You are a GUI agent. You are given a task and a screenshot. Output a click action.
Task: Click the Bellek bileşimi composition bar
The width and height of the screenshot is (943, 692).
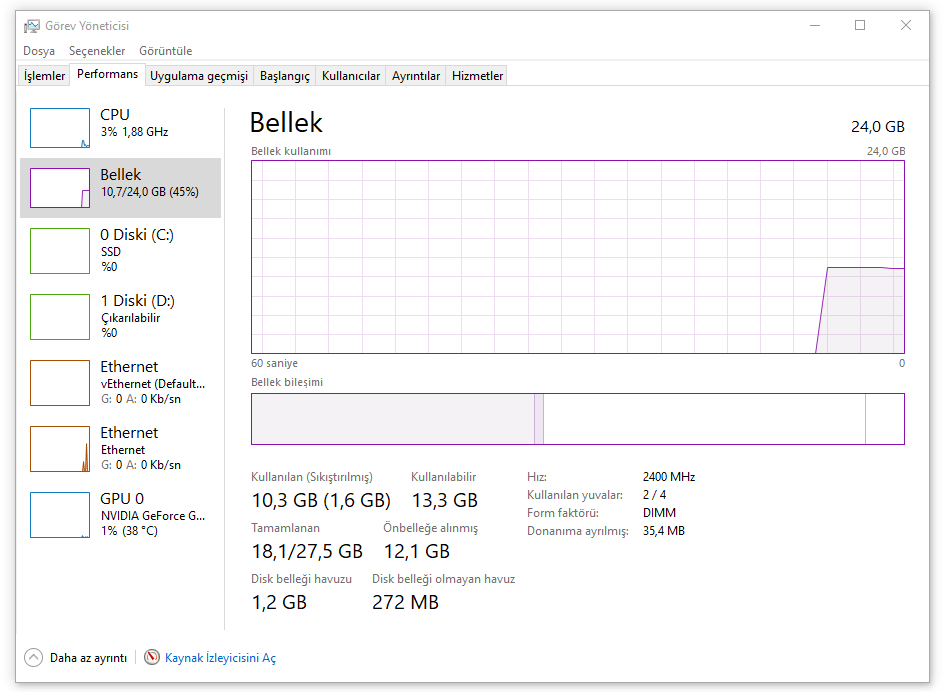[577, 419]
